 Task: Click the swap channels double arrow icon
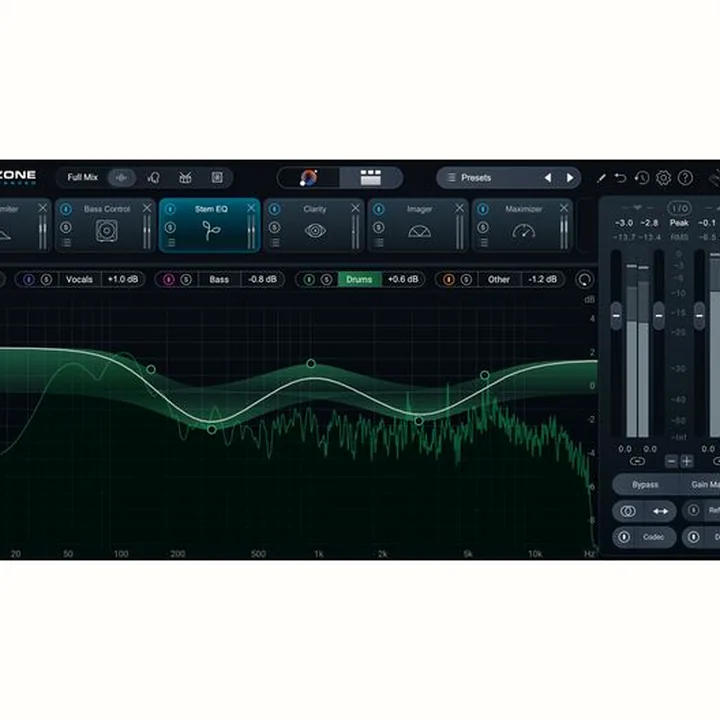660,511
